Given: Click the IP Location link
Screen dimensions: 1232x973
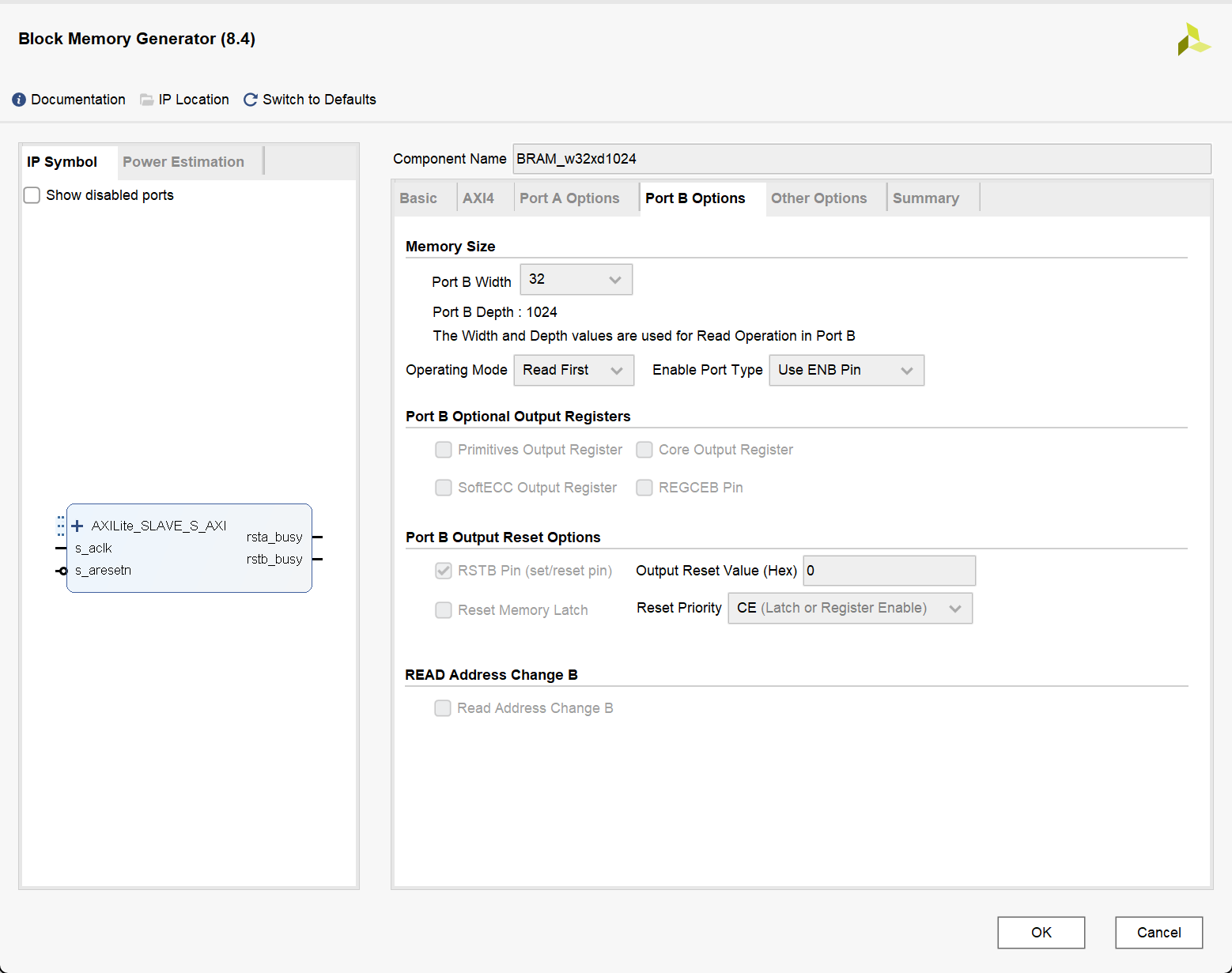Looking at the screenshot, I should click(x=194, y=100).
